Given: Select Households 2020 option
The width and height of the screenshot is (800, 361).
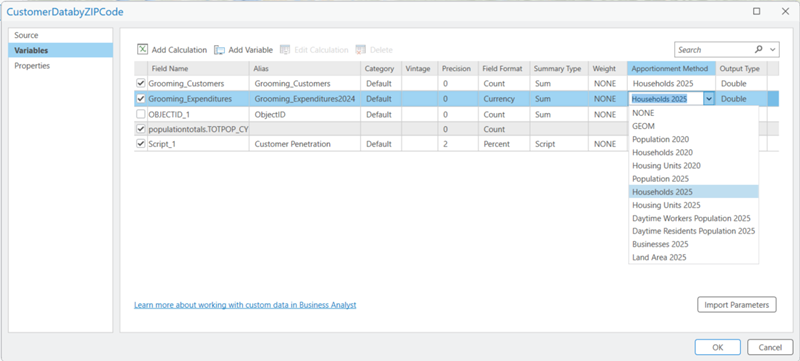Looking at the screenshot, I should tap(693, 152).
